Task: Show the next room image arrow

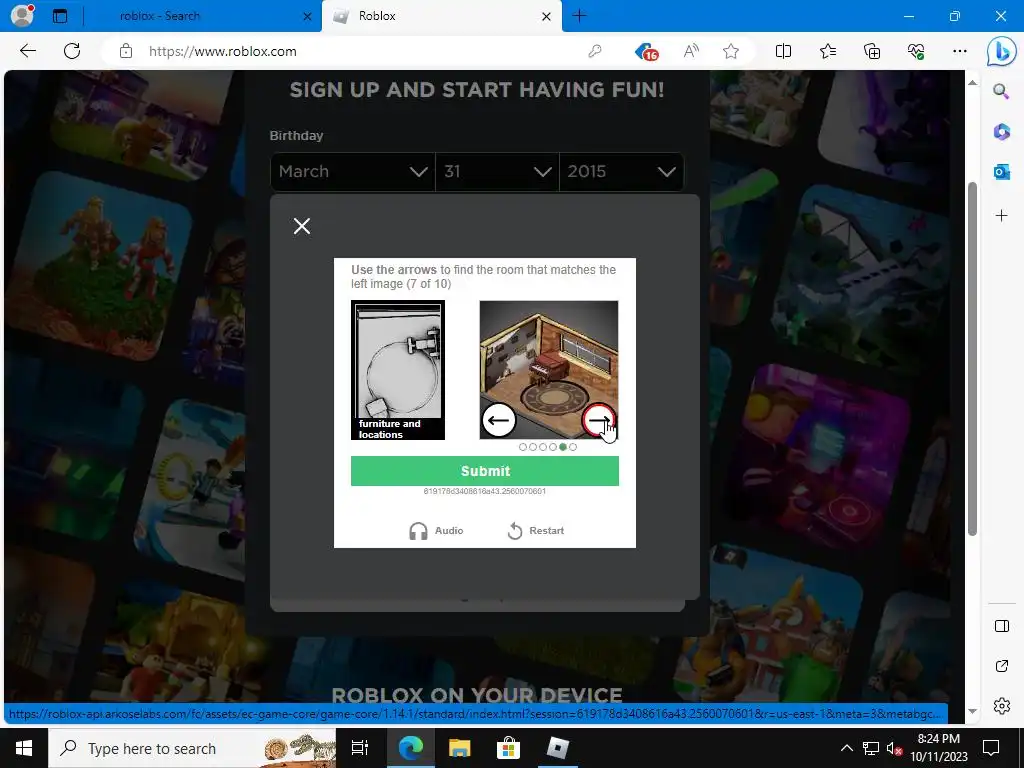Action: tap(598, 420)
